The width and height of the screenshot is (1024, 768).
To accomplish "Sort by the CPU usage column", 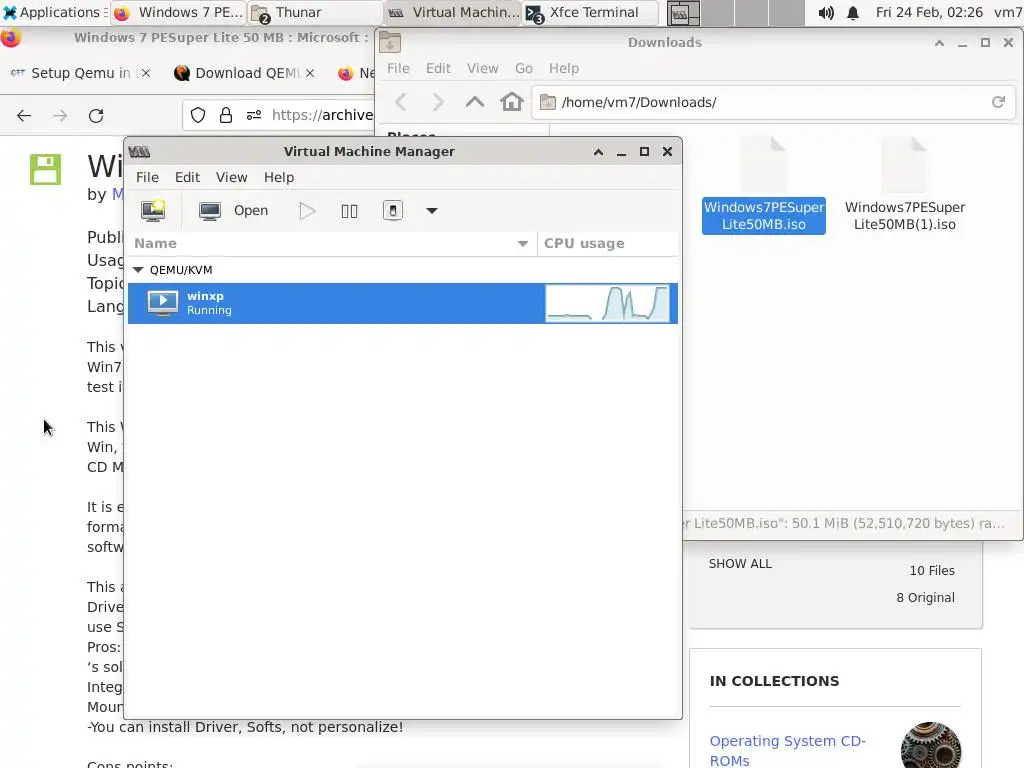I will [607, 243].
